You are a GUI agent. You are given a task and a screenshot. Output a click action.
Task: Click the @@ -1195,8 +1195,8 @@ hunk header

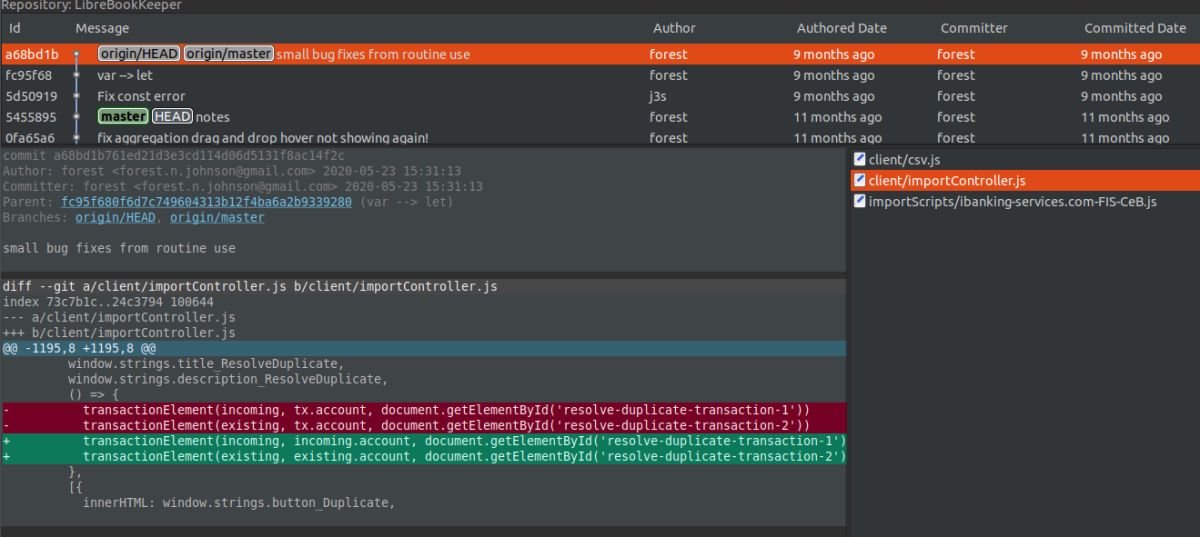click(423, 348)
